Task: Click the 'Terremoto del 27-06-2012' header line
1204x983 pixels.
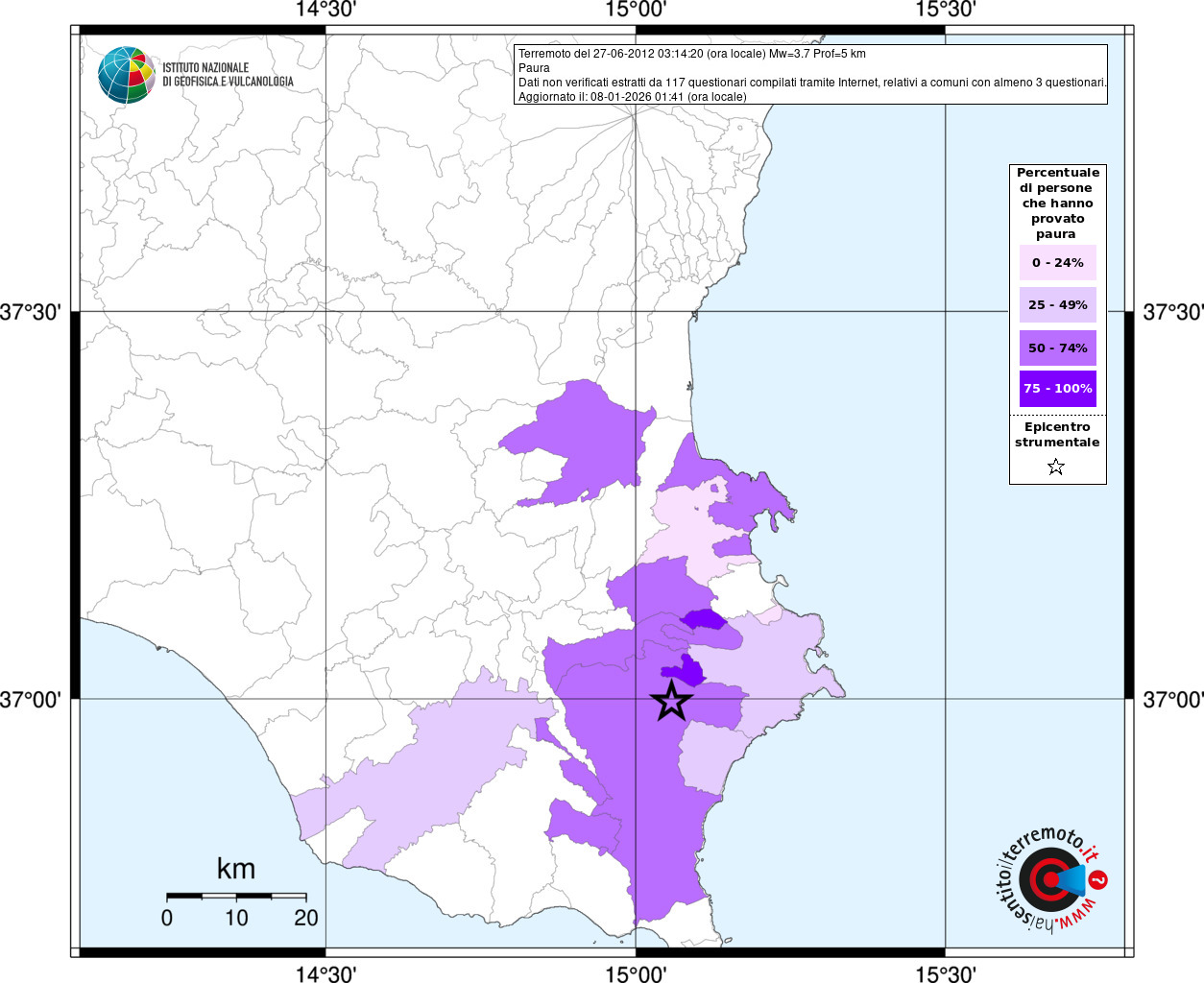Action: (x=691, y=54)
